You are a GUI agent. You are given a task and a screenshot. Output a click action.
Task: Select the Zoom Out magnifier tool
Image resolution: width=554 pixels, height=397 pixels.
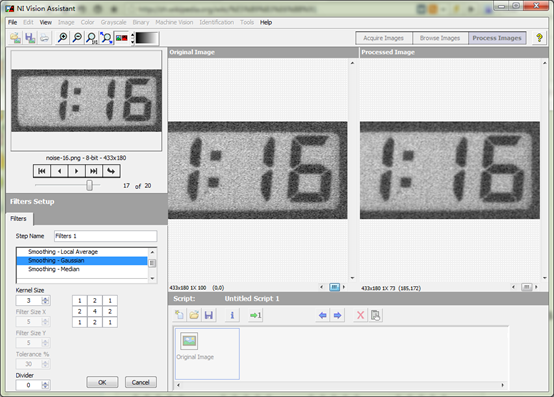tap(77, 38)
